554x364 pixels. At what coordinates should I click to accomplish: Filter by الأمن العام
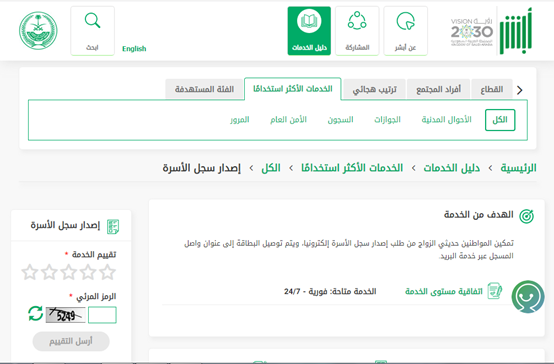pos(288,120)
